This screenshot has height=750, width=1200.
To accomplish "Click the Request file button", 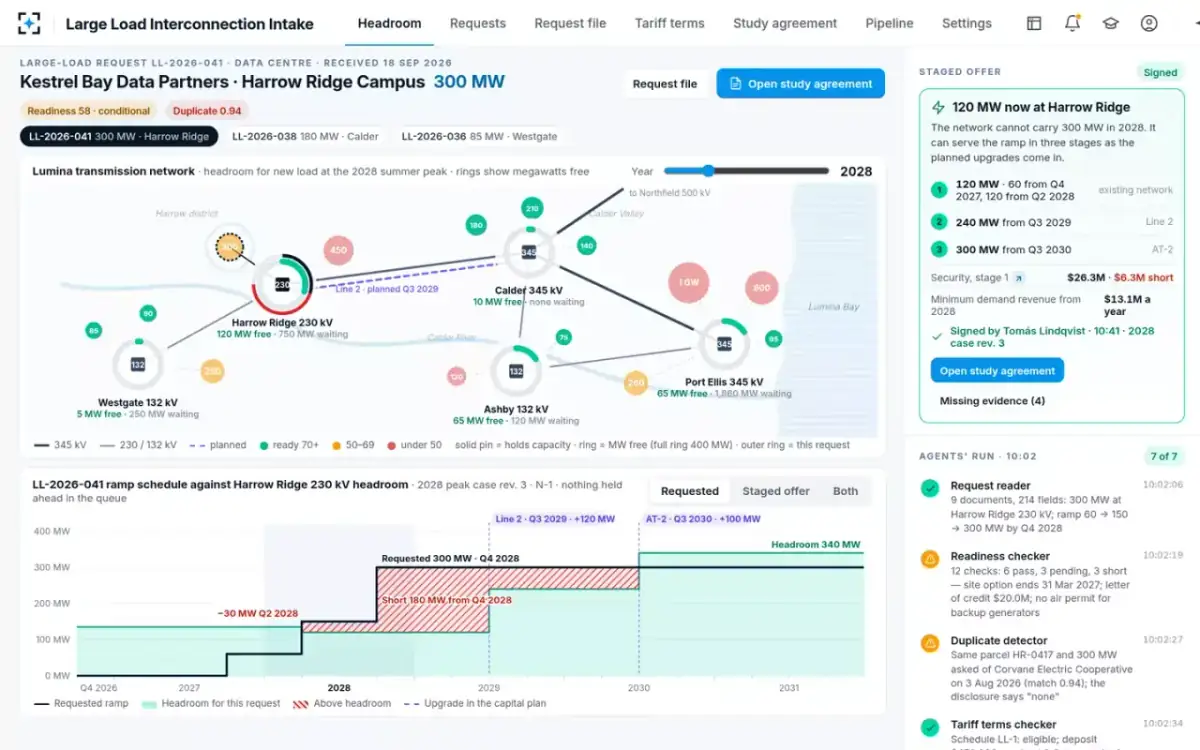I will (x=665, y=84).
